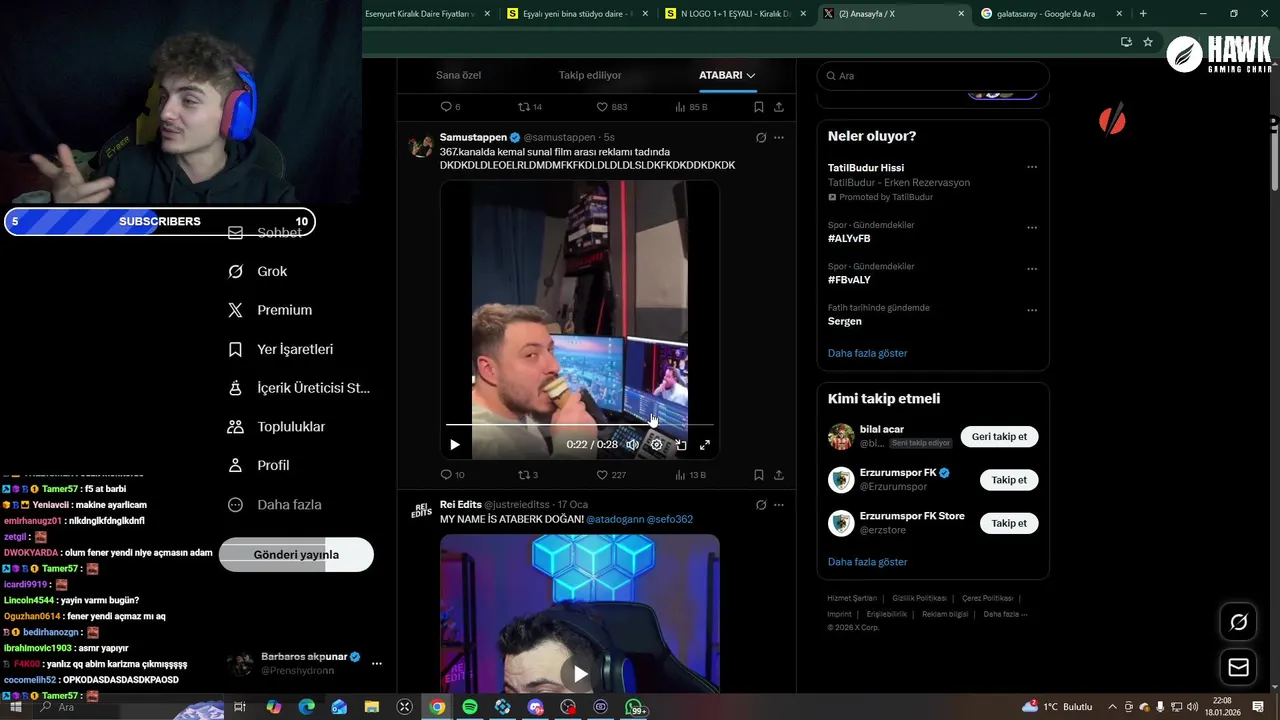Repost the Samustappen post
The image size is (1280, 720).
coord(527,475)
